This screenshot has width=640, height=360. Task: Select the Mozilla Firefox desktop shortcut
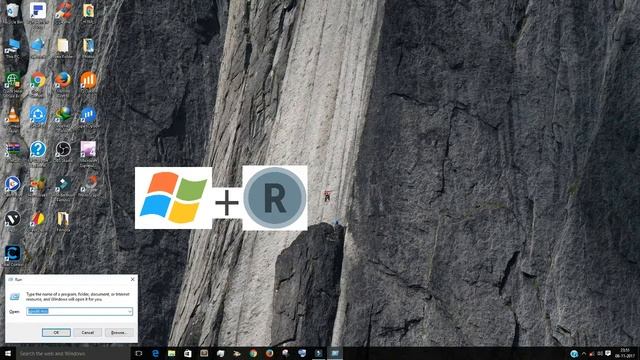(x=63, y=80)
